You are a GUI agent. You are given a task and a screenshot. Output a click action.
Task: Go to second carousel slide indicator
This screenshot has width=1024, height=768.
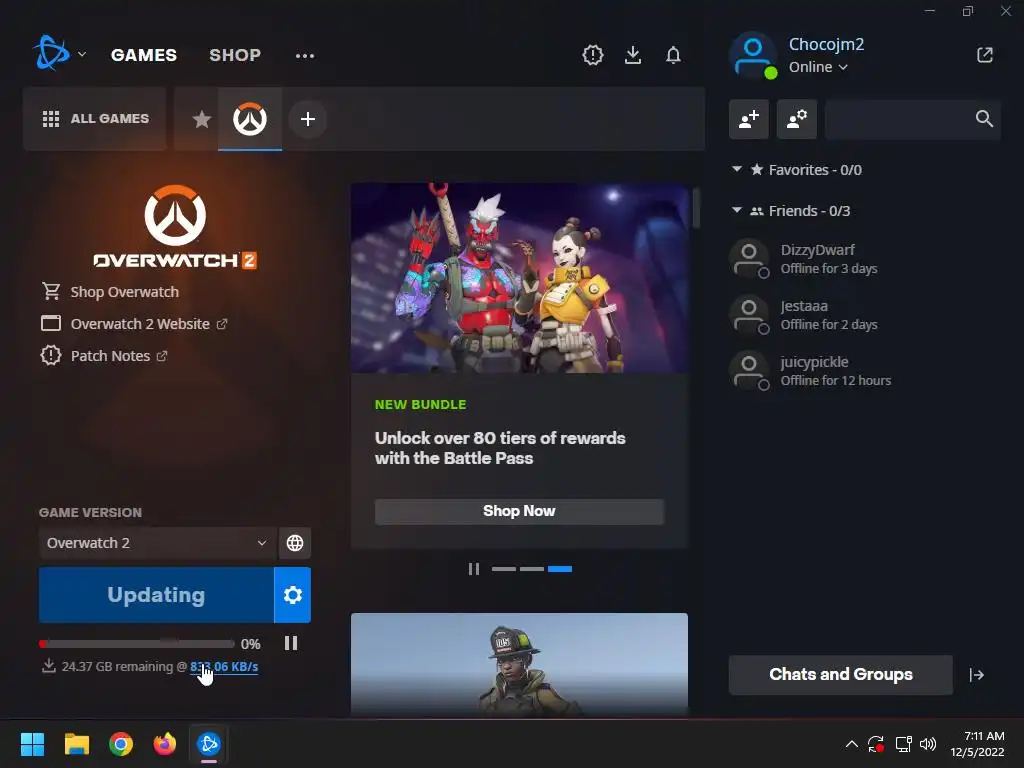tap(532, 569)
